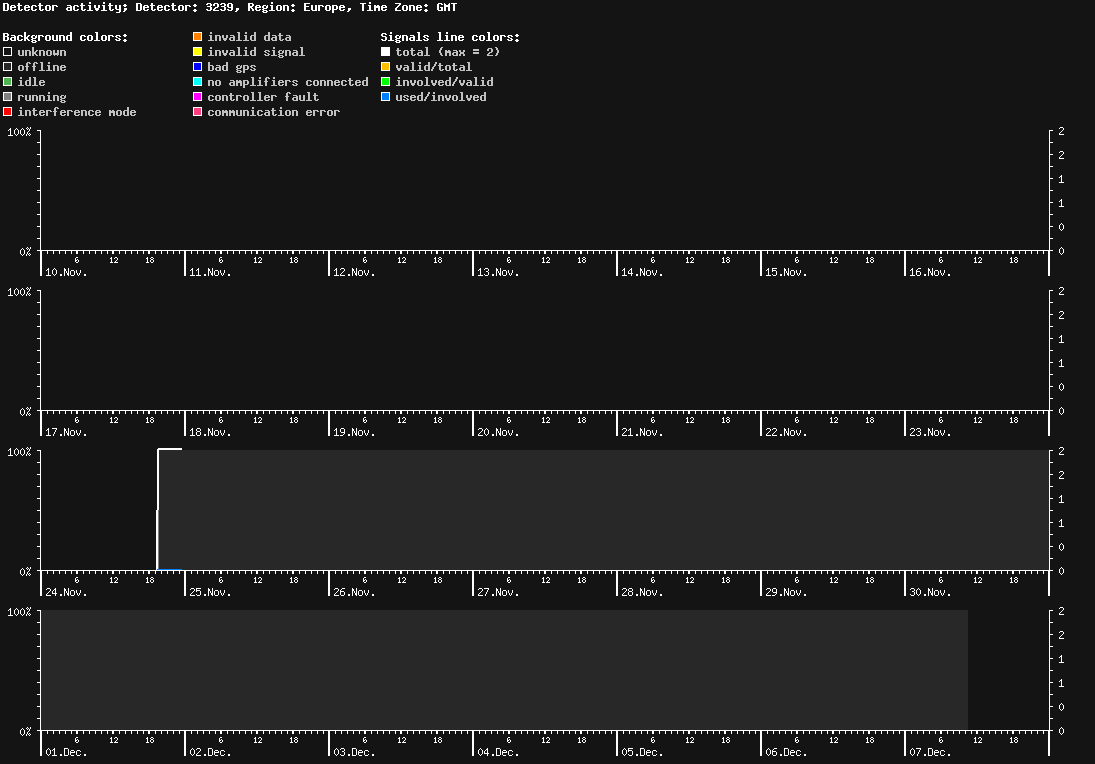Expand the 'total (max = 2)' signal line entry
Viewport: 1095px width, 764px height.
(x=384, y=52)
